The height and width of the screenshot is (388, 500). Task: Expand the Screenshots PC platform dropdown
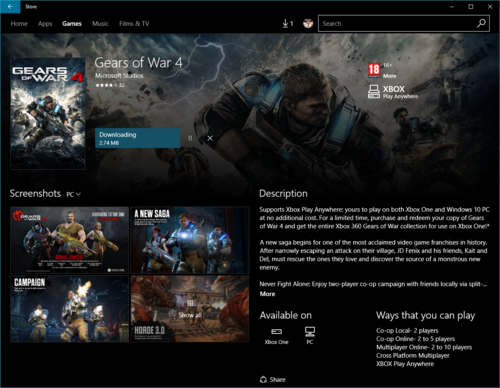click(74, 194)
